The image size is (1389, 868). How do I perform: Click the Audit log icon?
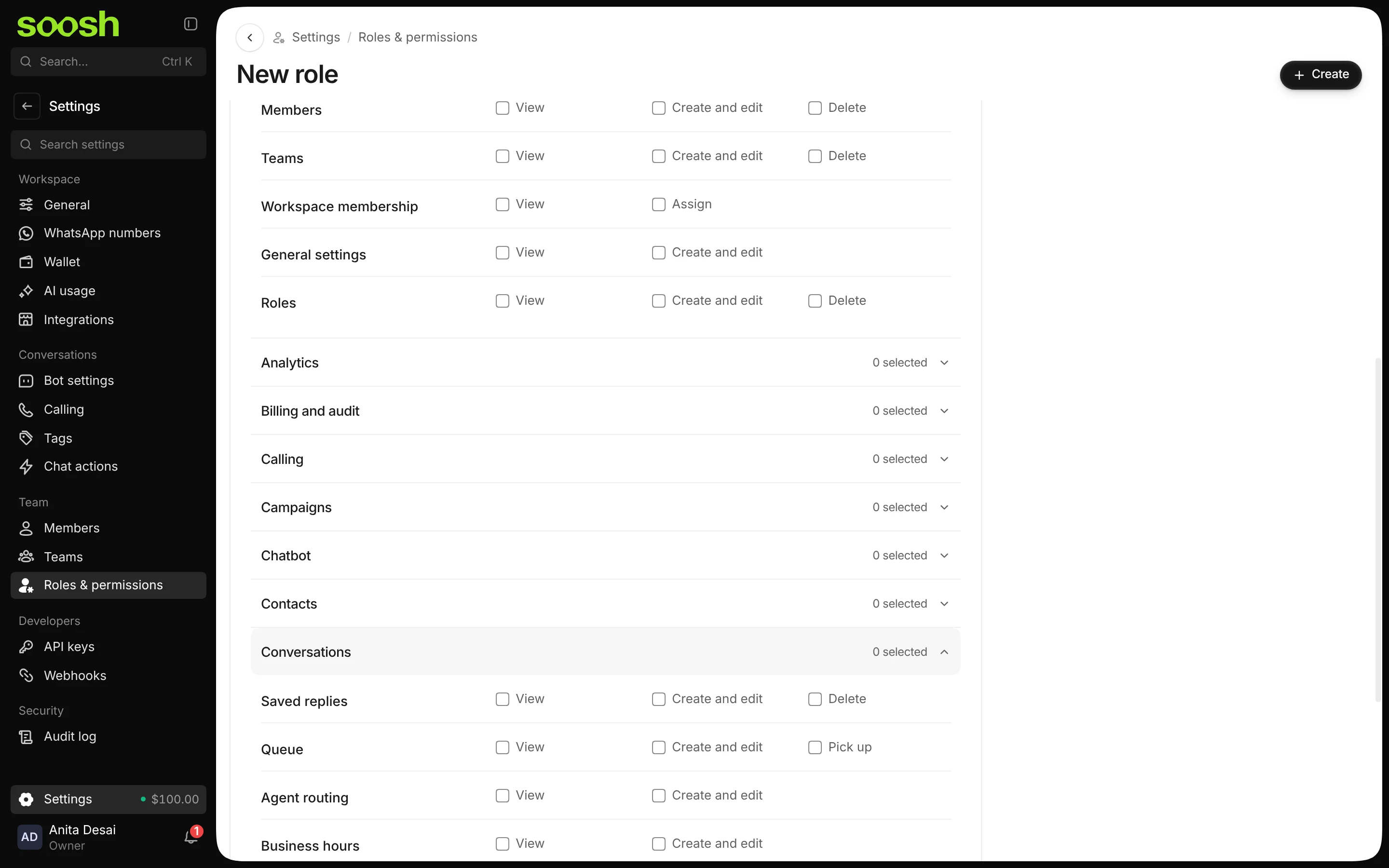tap(26, 736)
